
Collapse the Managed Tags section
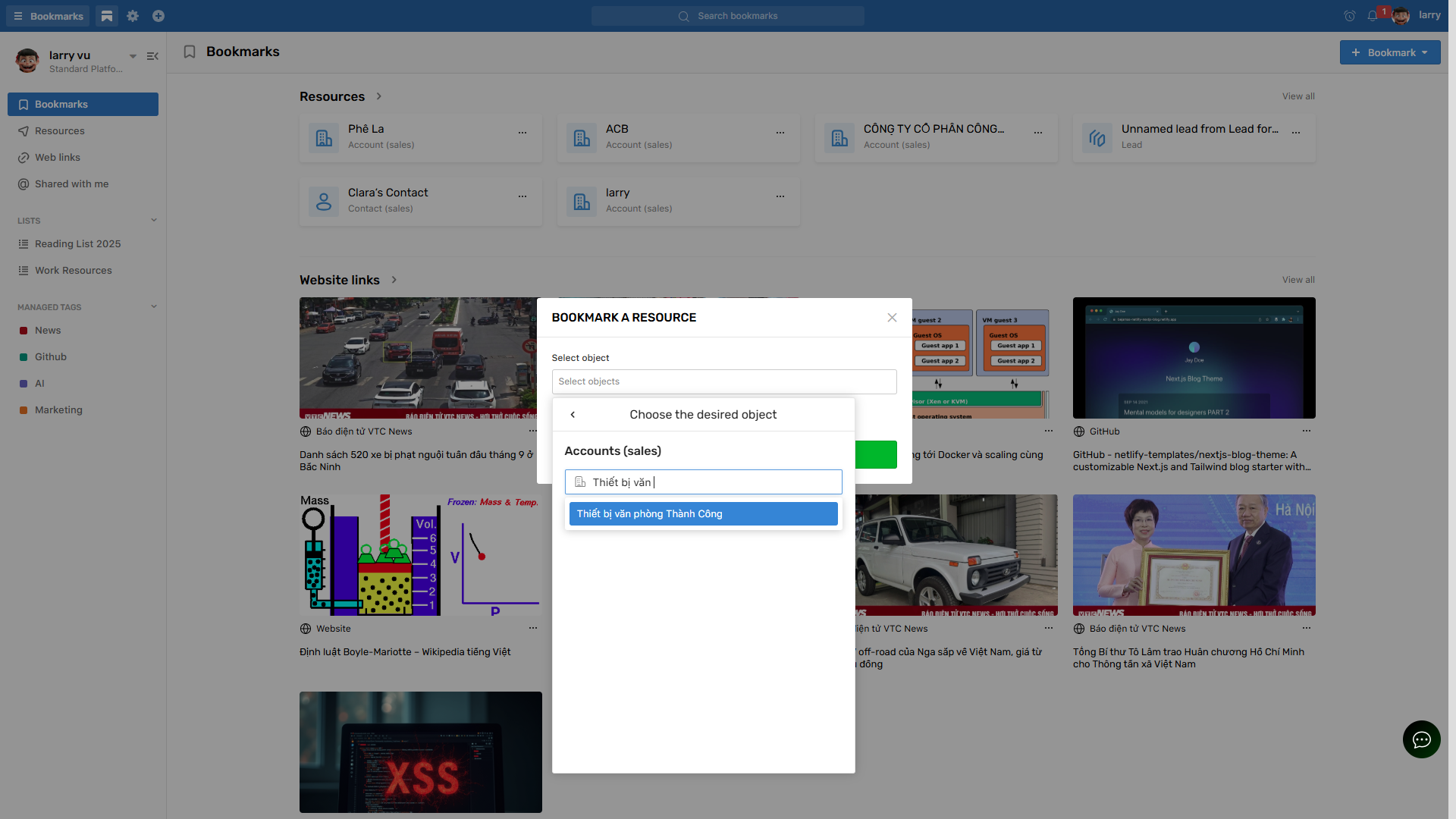click(154, 307)
